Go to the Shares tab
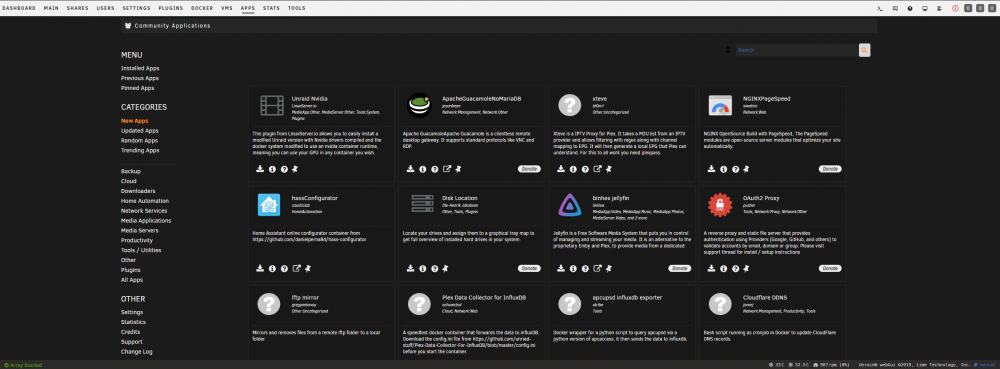 pos(78,8)
